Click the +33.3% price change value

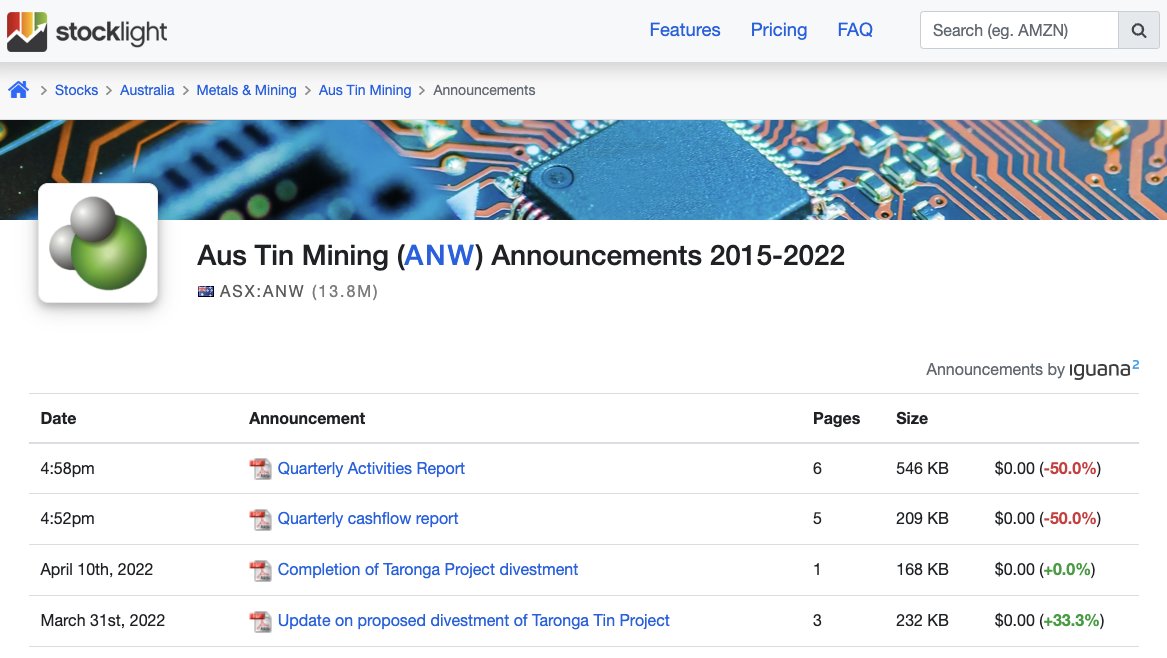(1072, 620)
